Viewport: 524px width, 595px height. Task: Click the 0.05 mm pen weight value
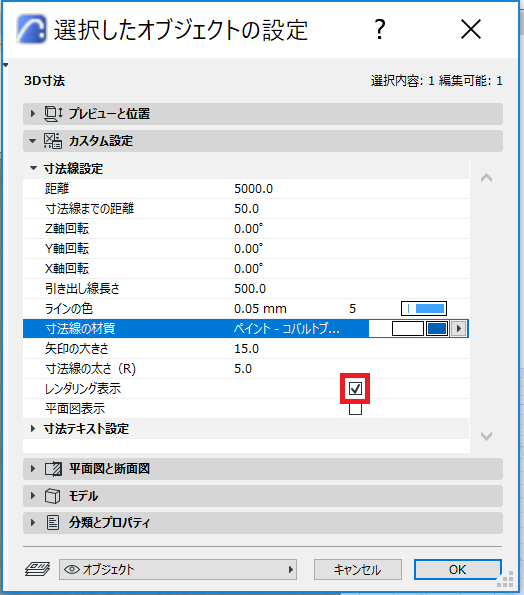(x=260, y=309)
